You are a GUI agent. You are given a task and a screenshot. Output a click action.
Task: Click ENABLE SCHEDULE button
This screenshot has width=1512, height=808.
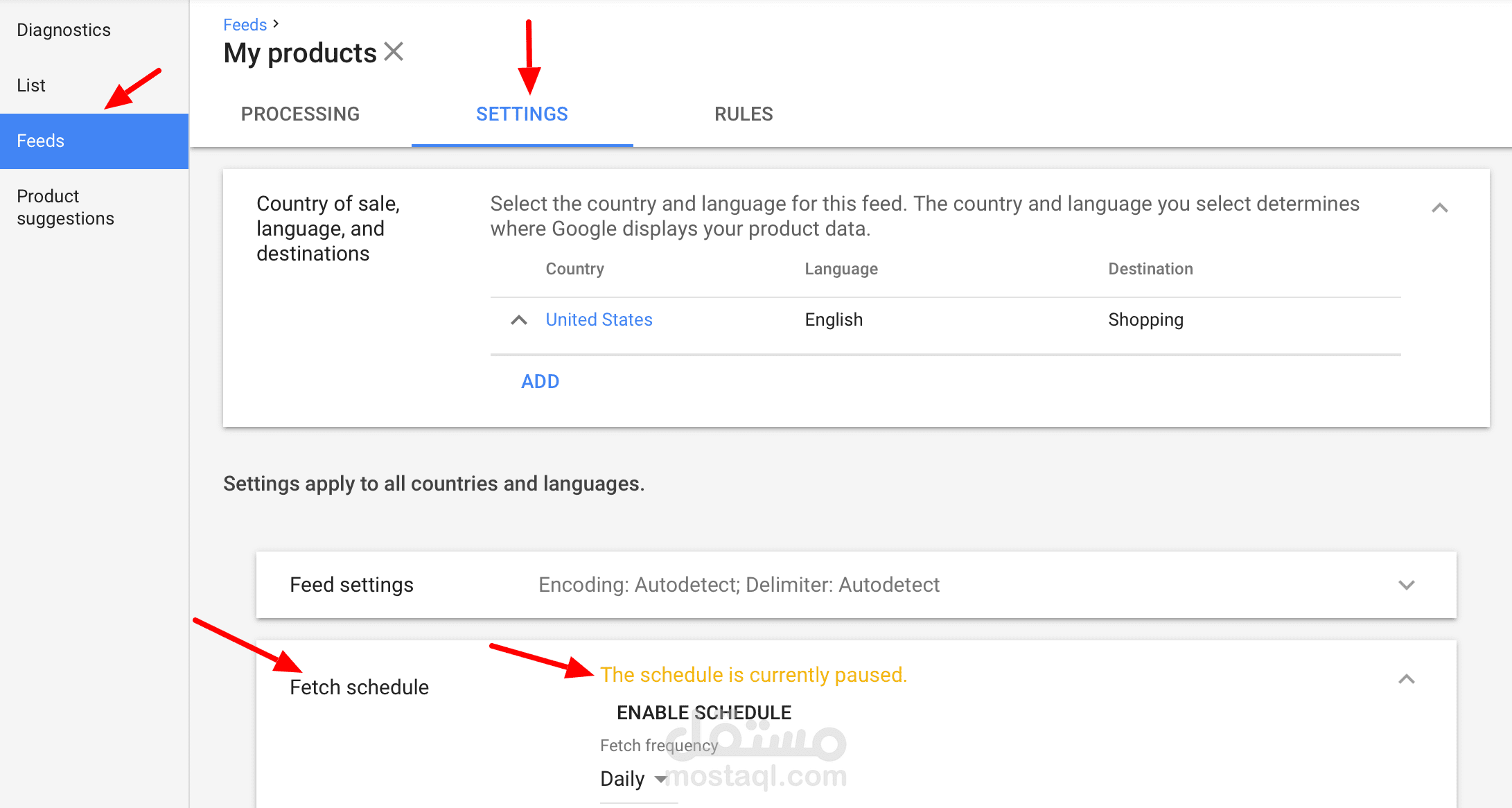(704, 712)
